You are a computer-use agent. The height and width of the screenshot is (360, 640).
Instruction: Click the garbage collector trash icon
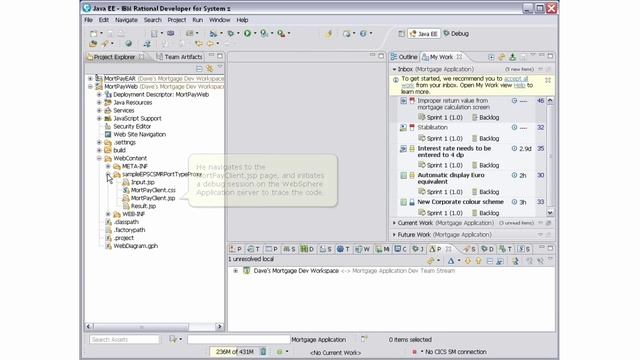click(263, 351)
